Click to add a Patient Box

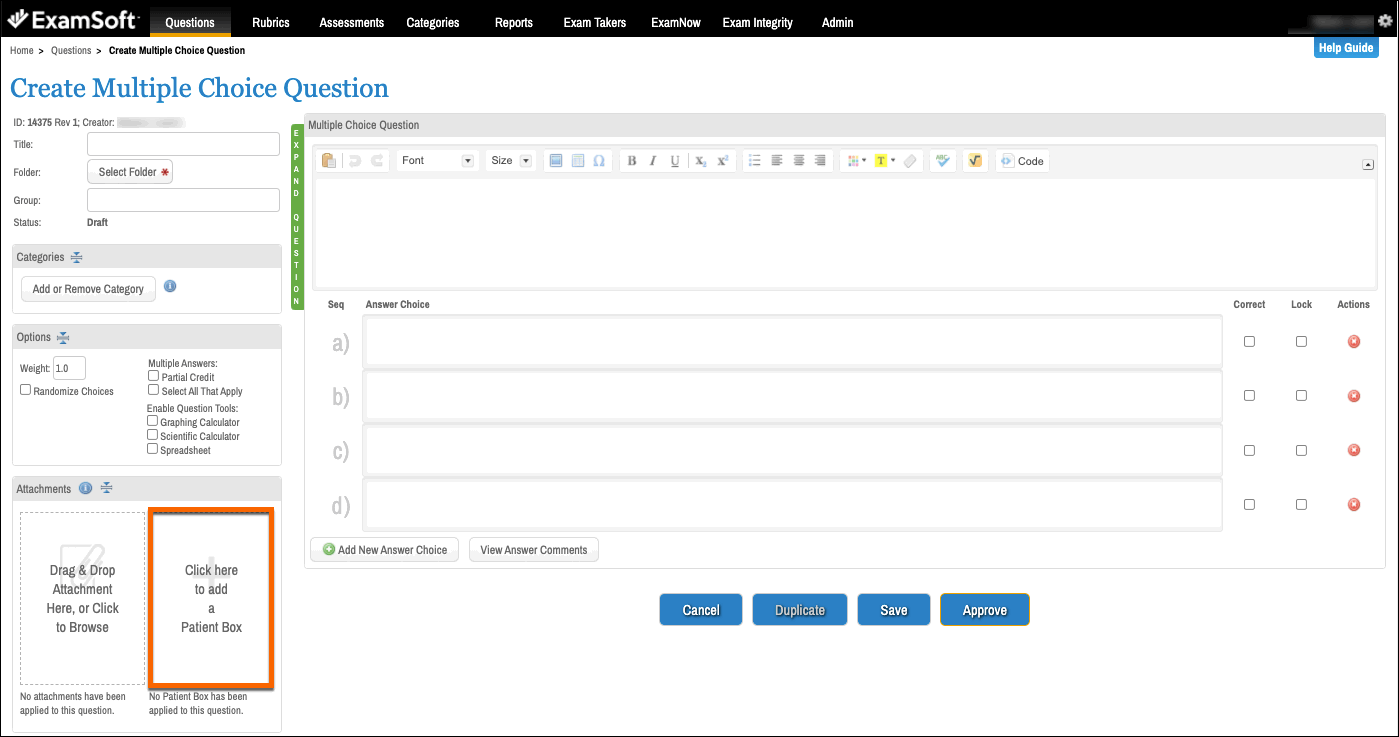coord(211,598)
